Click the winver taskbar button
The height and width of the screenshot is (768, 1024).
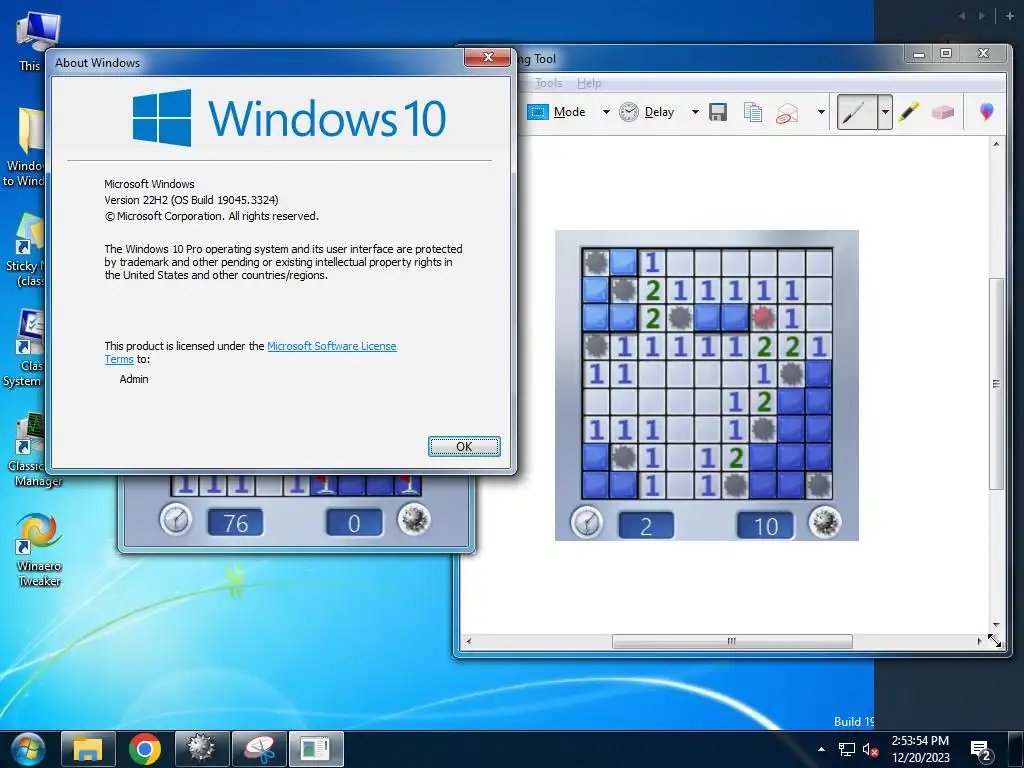(315, 749)
